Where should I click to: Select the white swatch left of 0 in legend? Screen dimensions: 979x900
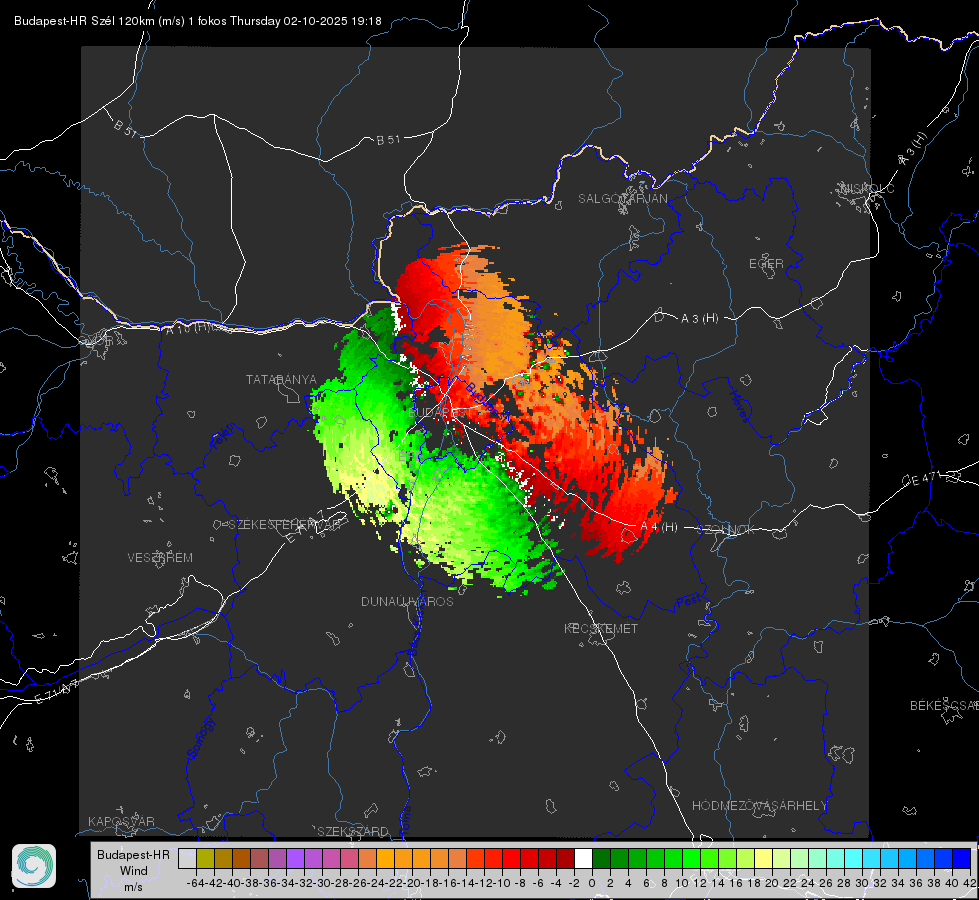tap(583, 859)
